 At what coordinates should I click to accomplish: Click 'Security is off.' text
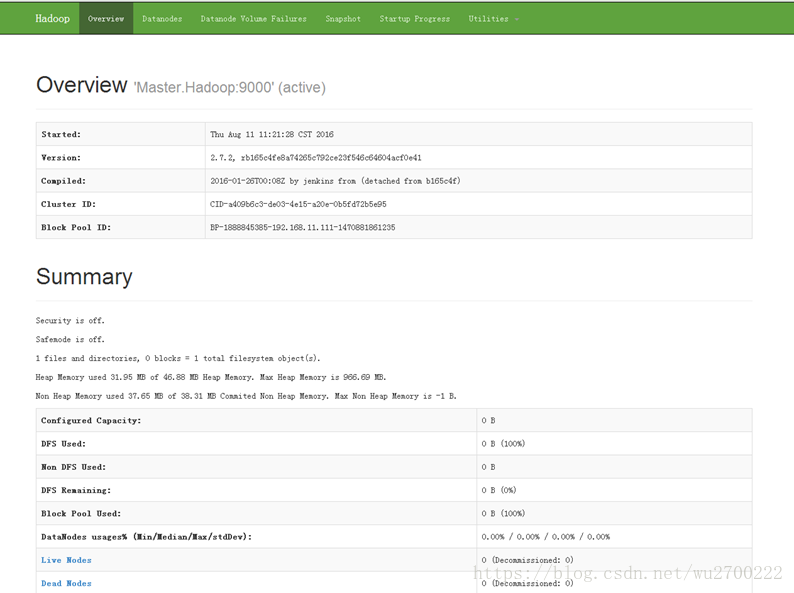[70, 321]
